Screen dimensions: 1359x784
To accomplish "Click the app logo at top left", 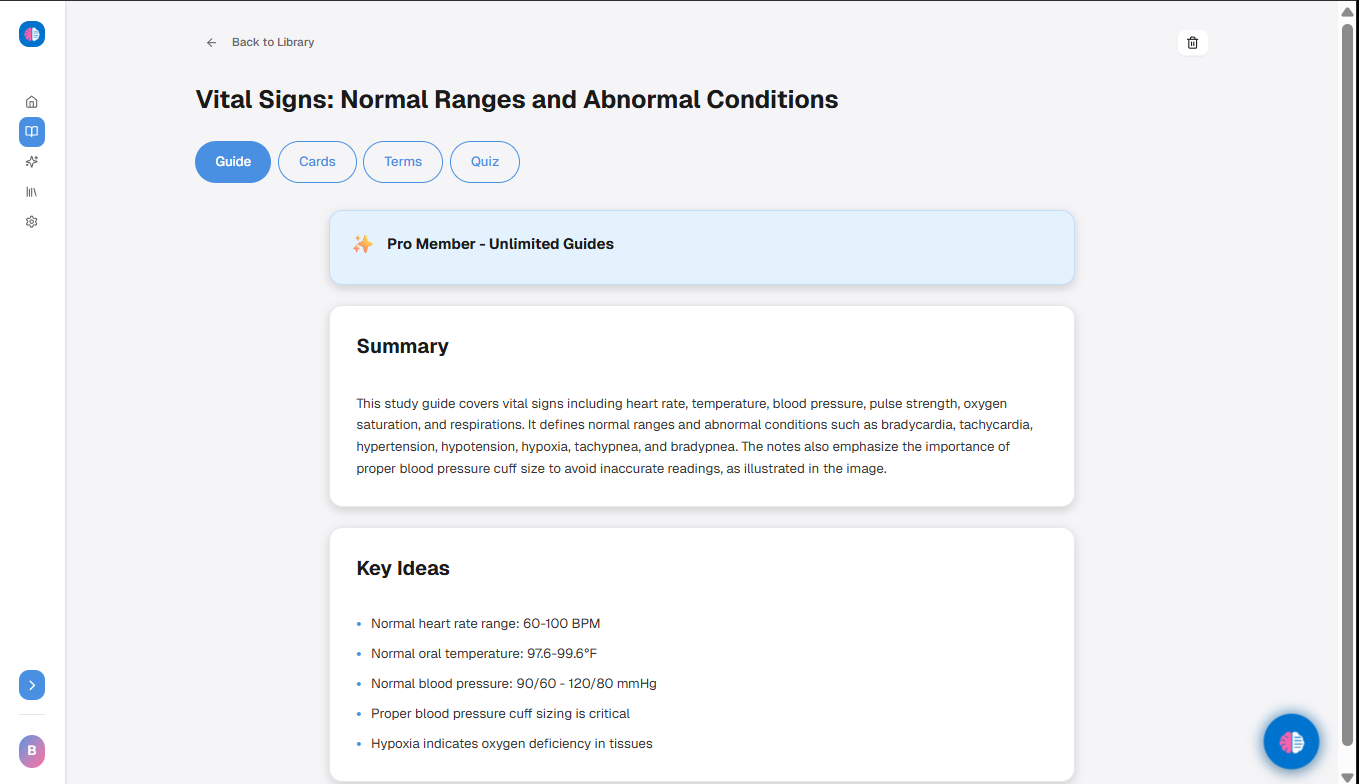I will [31, 33].
